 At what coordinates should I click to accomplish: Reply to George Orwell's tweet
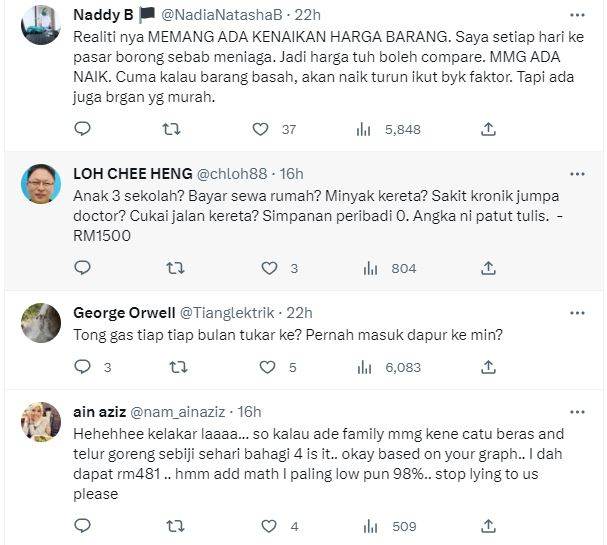click(83, 367)
